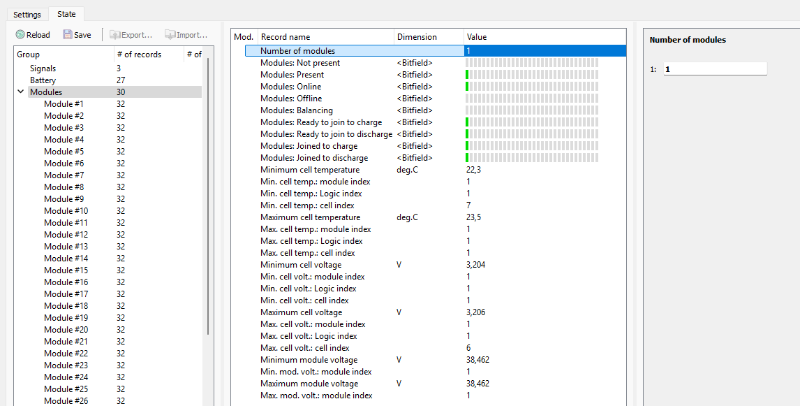800x406 pixels.
Task: Select the Modules group row
Action: [x=115, y=92]
